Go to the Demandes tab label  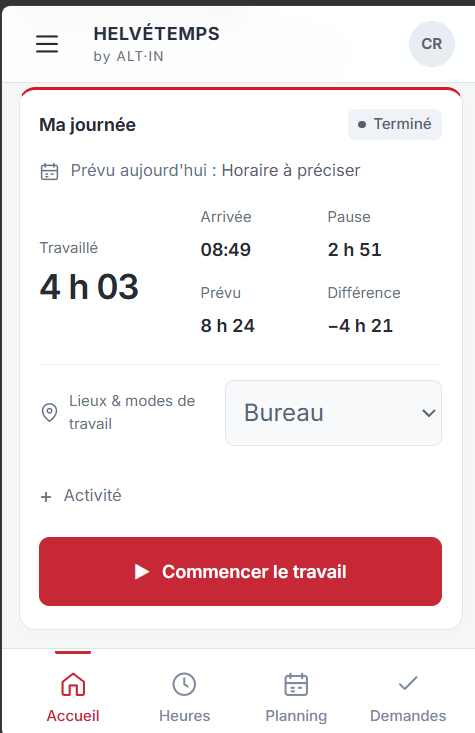pyautogui.click(x=408, y=716)
